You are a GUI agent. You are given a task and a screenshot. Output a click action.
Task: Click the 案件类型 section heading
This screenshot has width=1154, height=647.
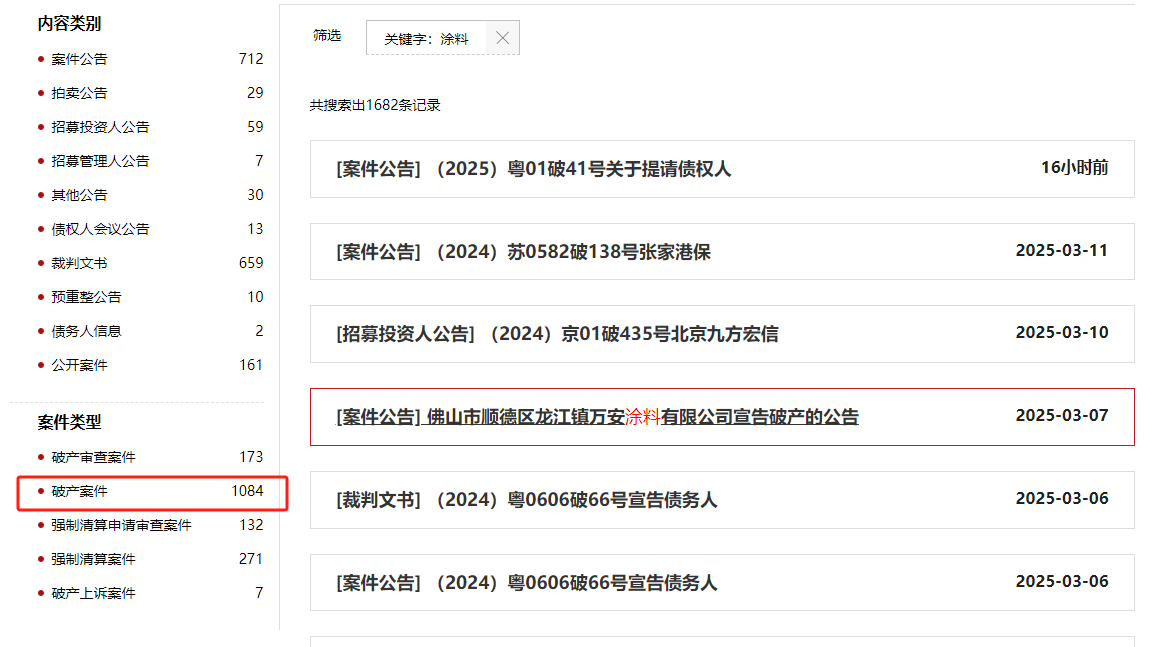[69, 423]
